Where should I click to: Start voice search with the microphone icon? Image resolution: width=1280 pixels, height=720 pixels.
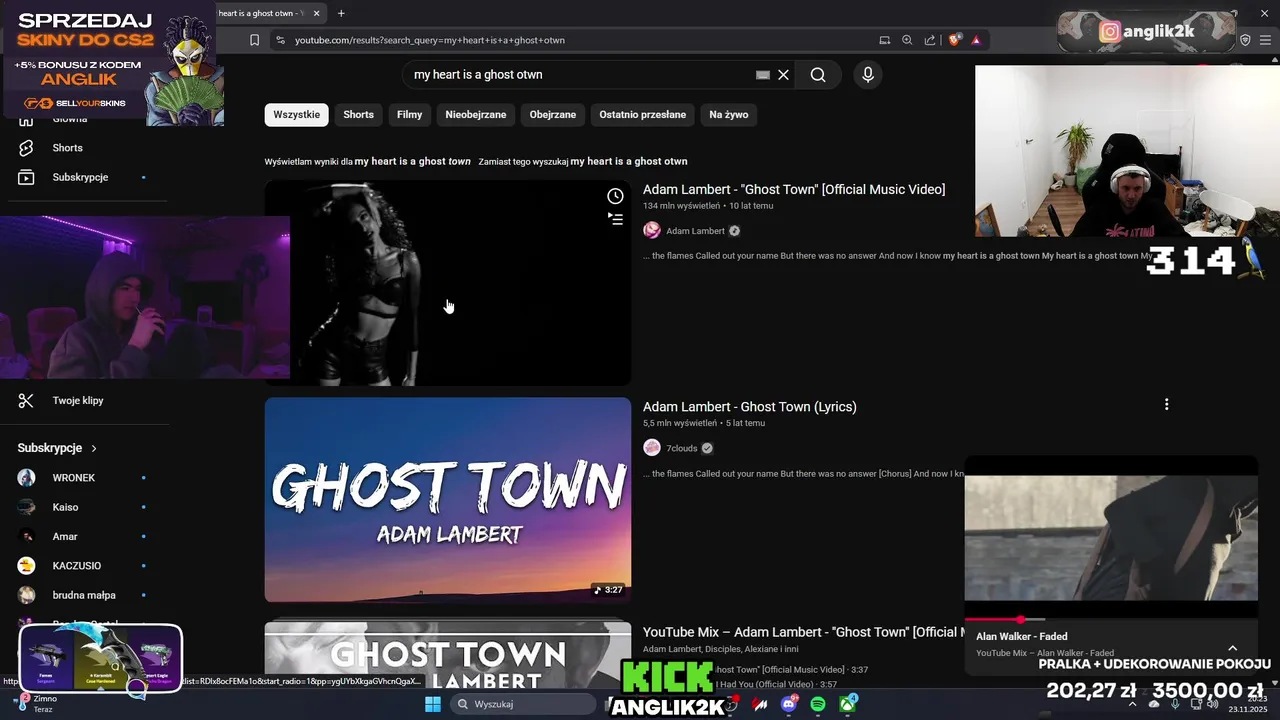pyautogui.click(x=867, y=75)
